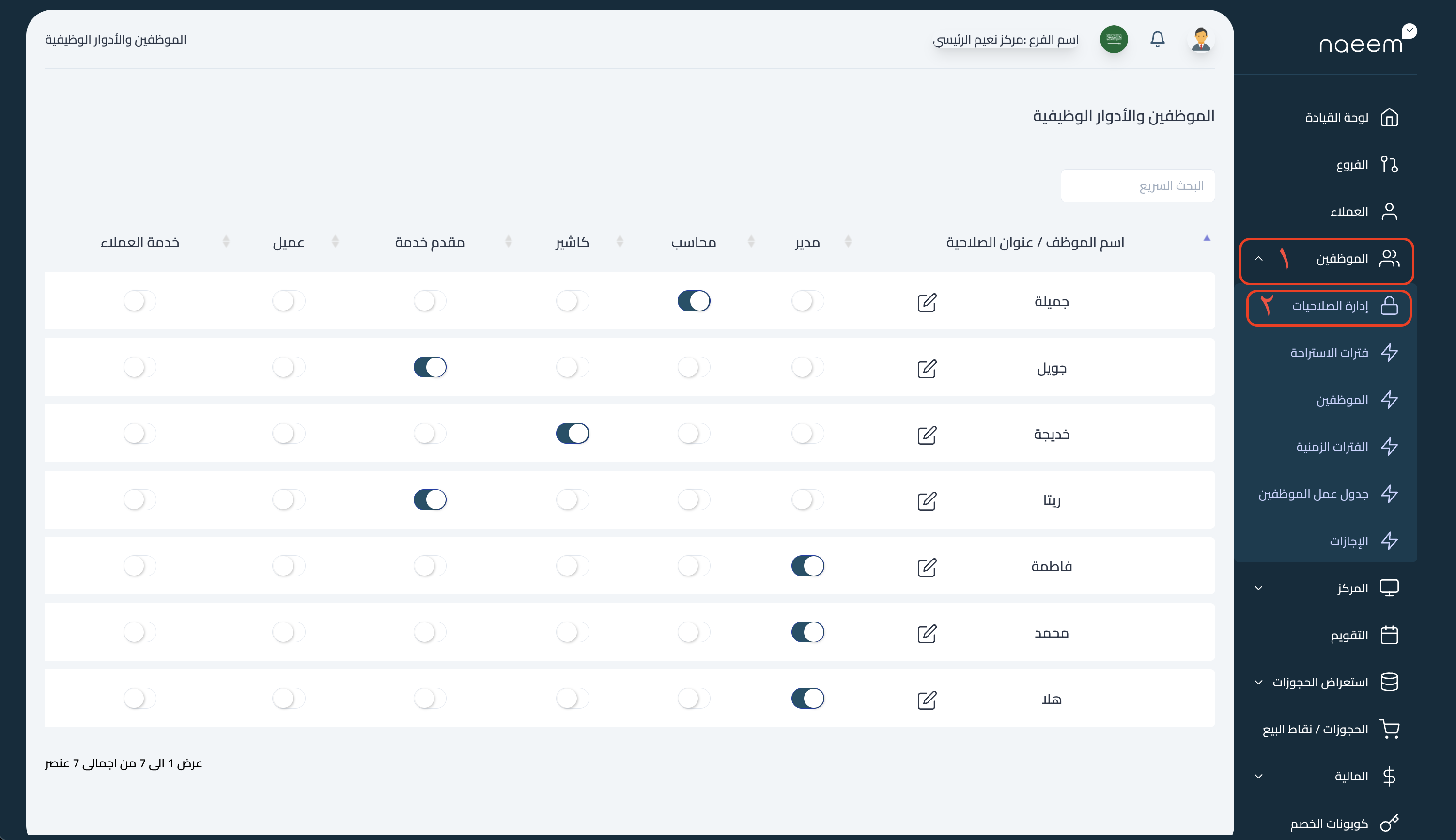Screen dimensions: 1456x840
Task: Select the employee name فاطمة
Action: (x=1052, y=566)
